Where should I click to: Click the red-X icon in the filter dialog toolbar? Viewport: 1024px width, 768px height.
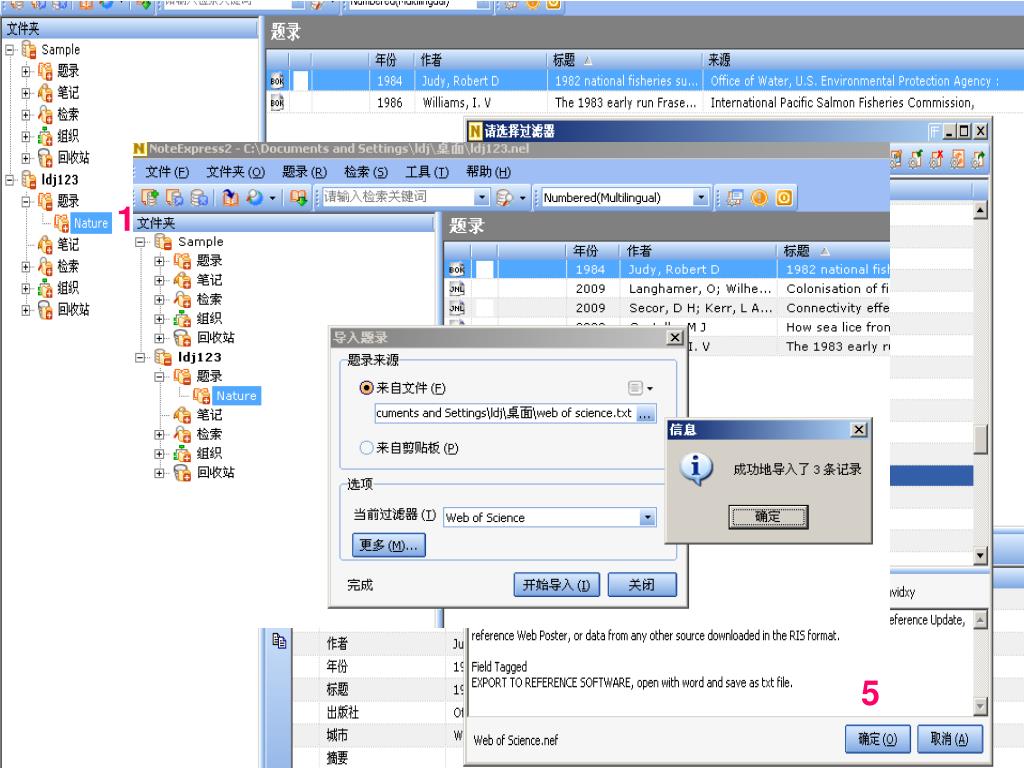tap(936, 159)
